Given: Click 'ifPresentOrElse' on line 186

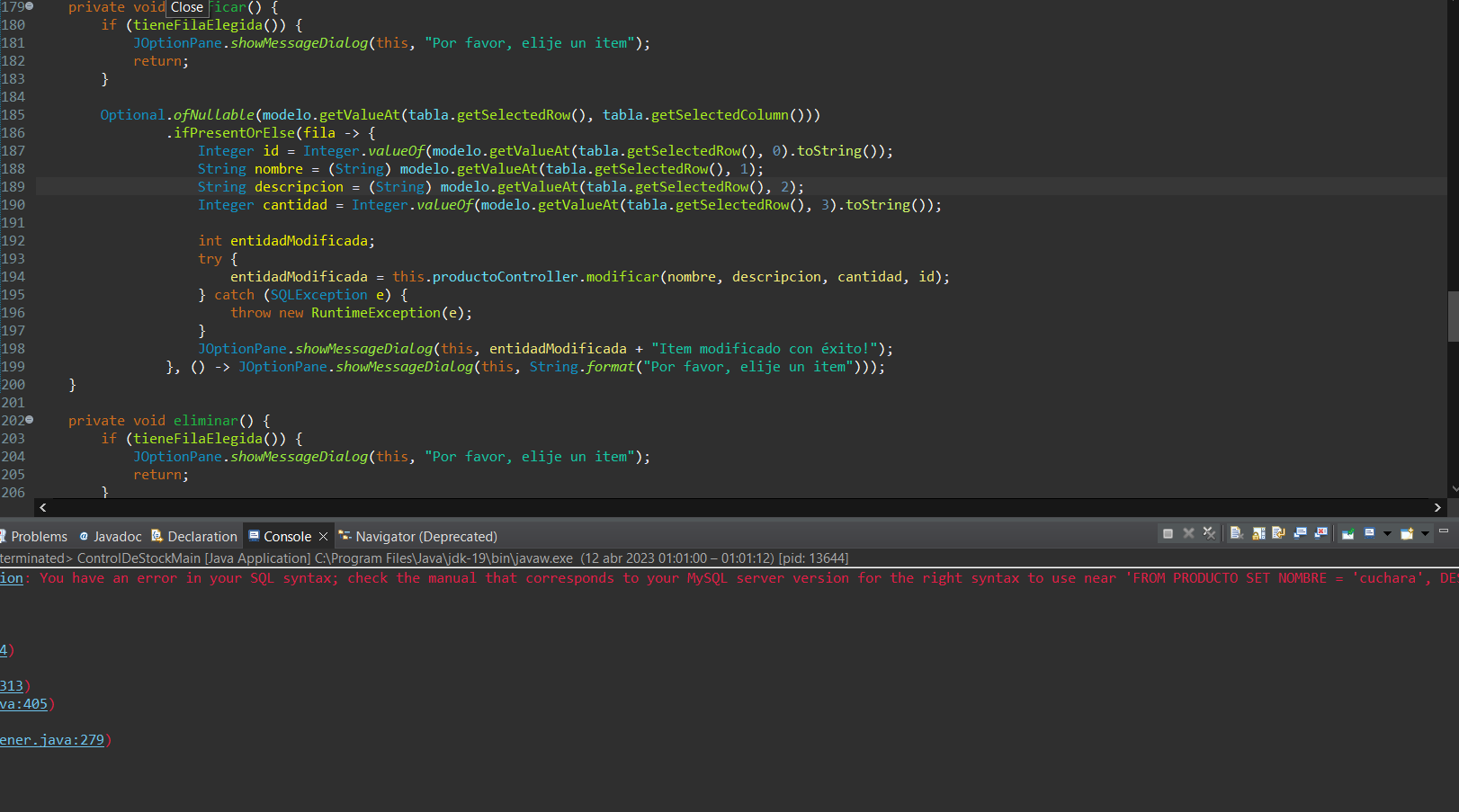Looking at the screenshot, I should tap(235, 133).
